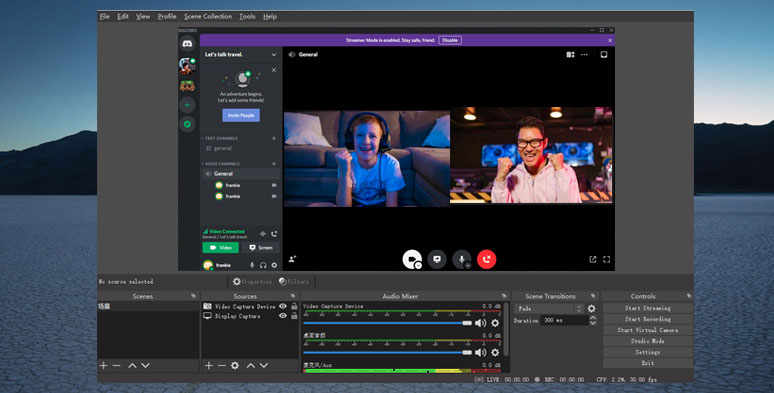Click the red hang-up call button
The height and width of the screenshot is (393, 774).
[487, 259]
